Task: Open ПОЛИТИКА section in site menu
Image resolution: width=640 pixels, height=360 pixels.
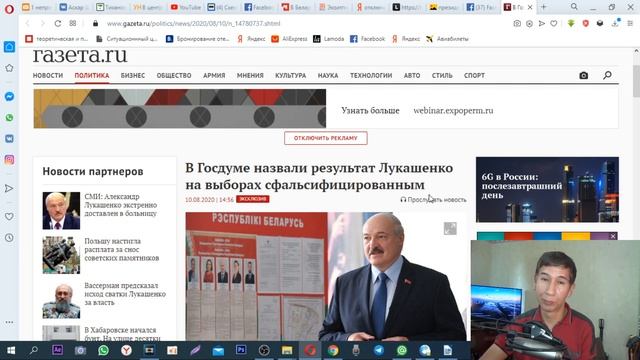Action: pos(92,76)
